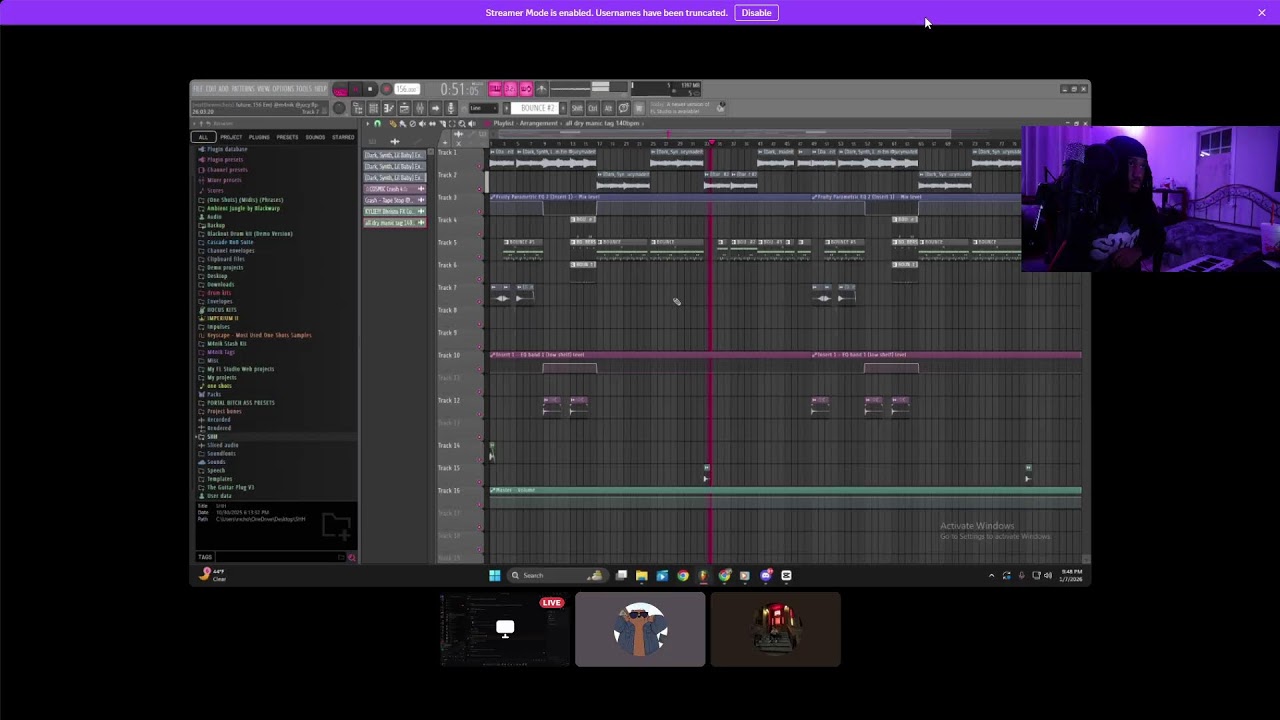Select the Slip tool in playlist

[432, 123]
